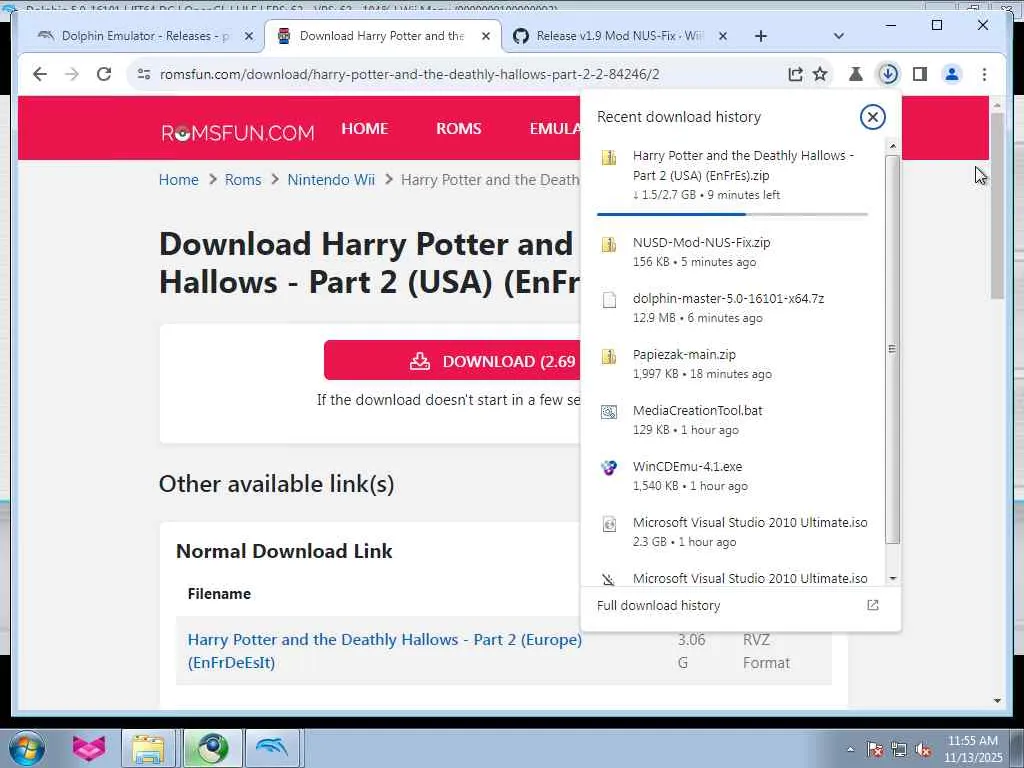Viewport: 1024px width, 768px height.
Task: Open WinCDEmu-4.1.exe from download list
Action: (x=734, y=476)
